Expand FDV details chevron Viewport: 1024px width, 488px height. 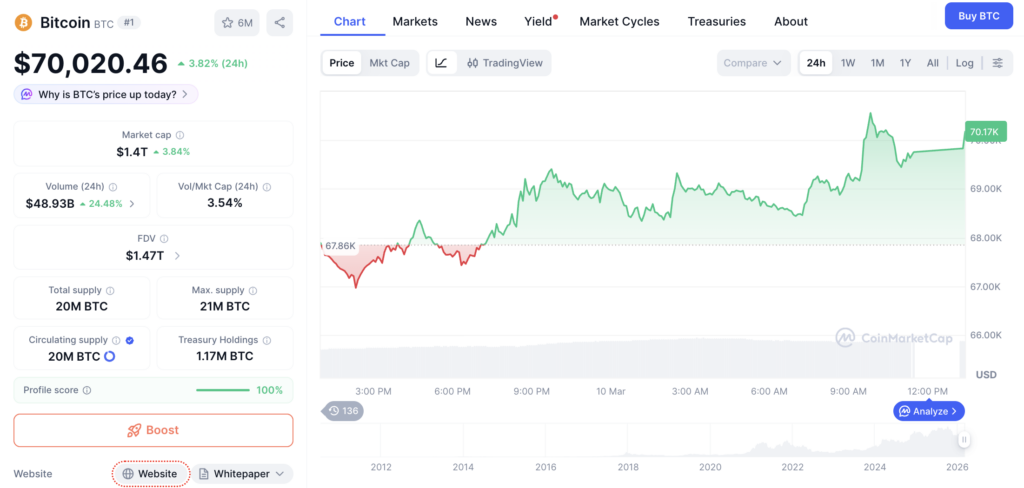pos(177,255)
